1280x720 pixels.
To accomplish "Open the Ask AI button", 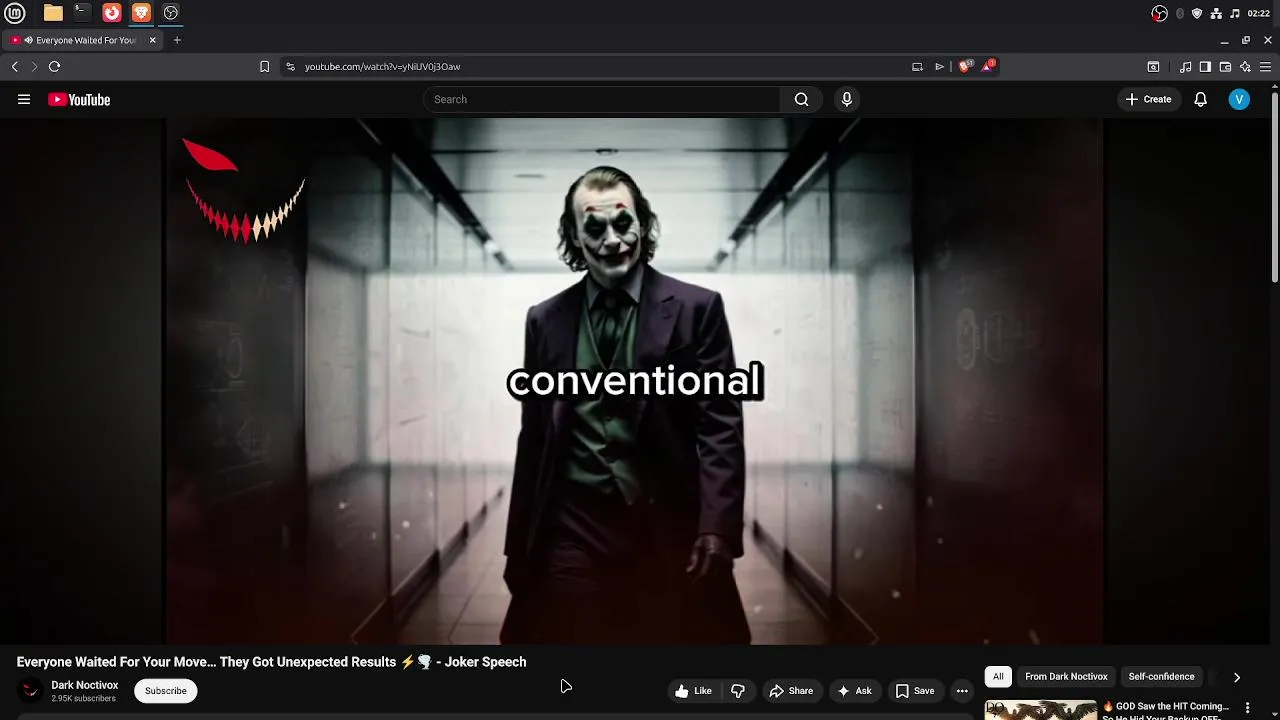I will [855, 691].
